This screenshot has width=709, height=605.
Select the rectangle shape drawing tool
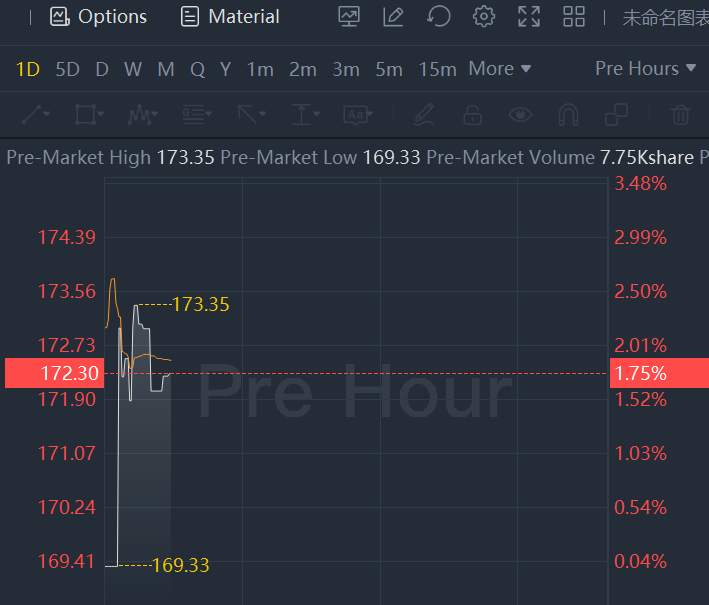(90, 115)
